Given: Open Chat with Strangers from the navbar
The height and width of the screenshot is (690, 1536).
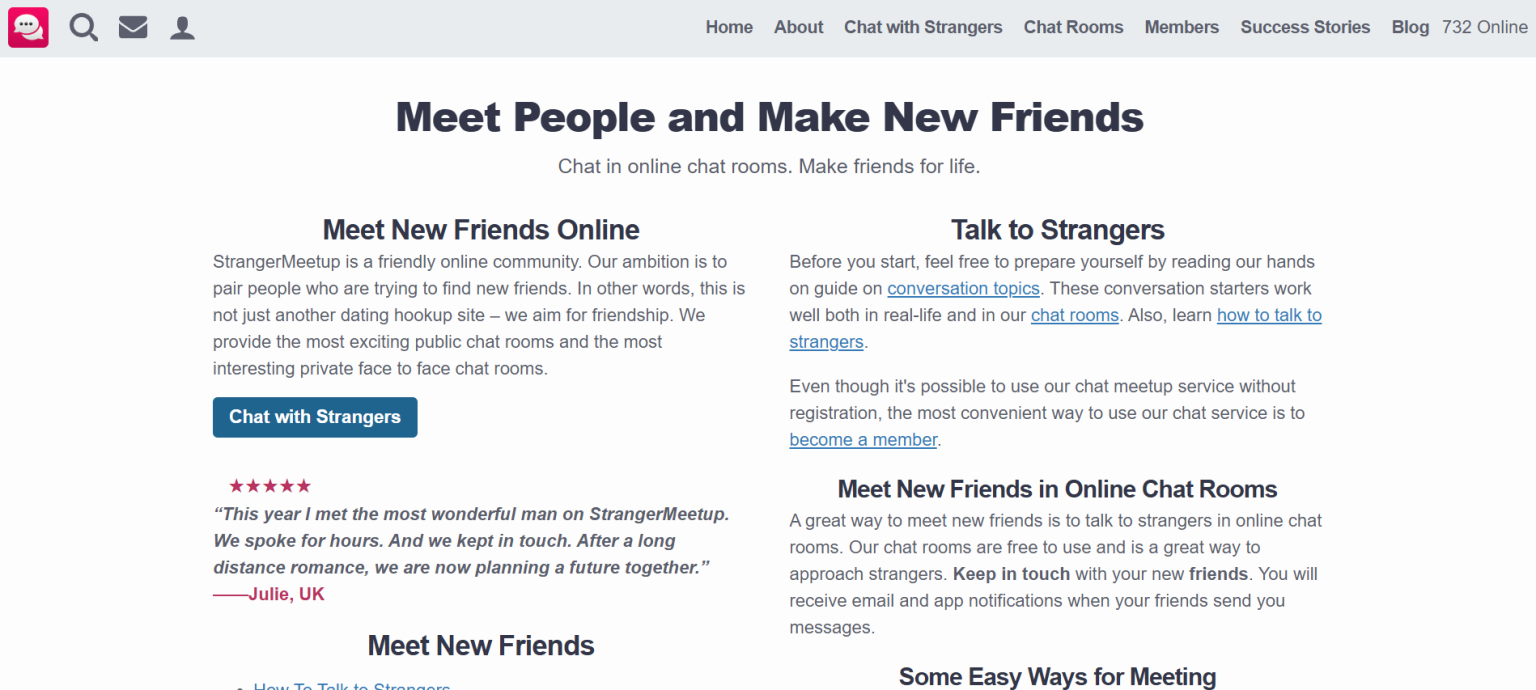Looking at the screenshot, I should click(922, 27).
